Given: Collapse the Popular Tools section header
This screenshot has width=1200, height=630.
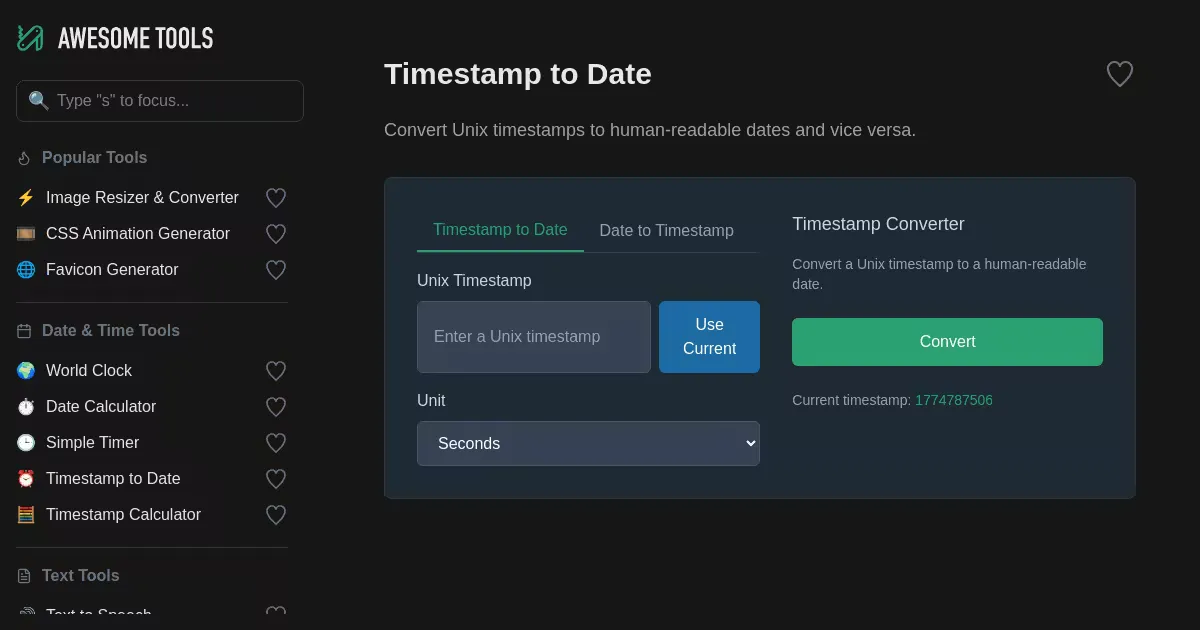Looking at the screenshot, I should click(94, 158).
